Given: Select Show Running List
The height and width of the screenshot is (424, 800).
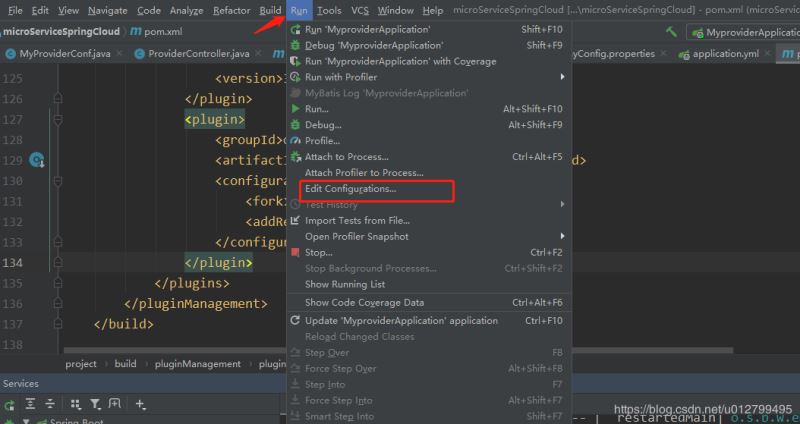Looking at the screenshot, I should pos(429,284).
